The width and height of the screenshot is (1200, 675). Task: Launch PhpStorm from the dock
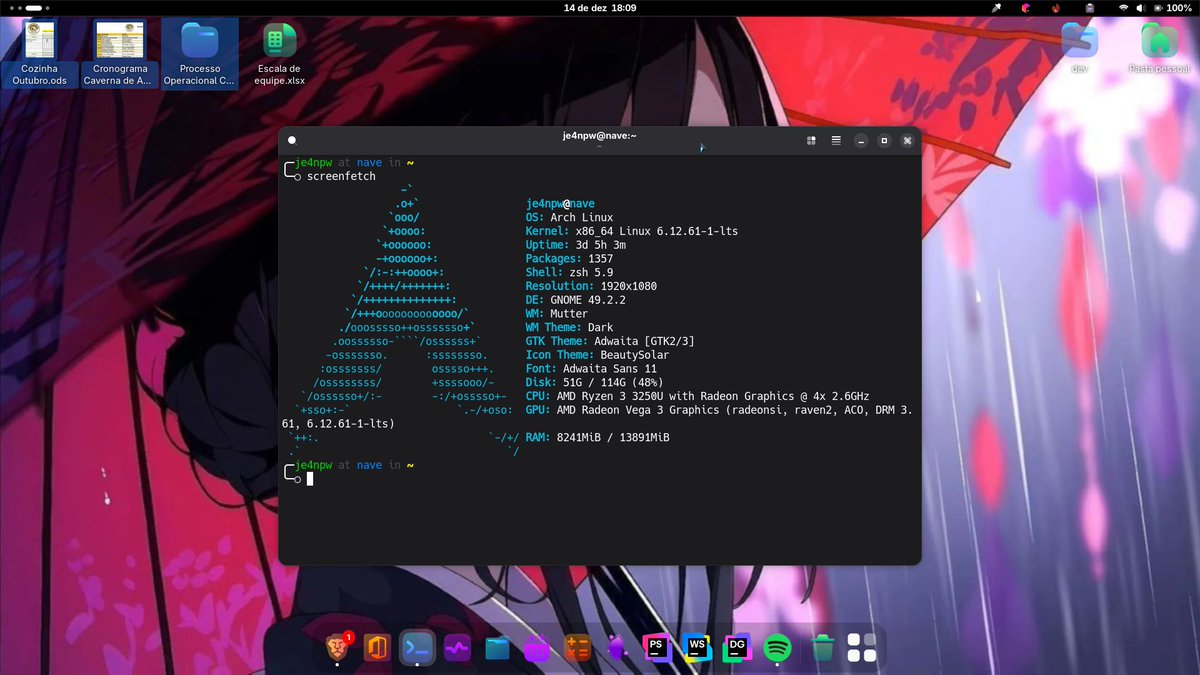657,648
